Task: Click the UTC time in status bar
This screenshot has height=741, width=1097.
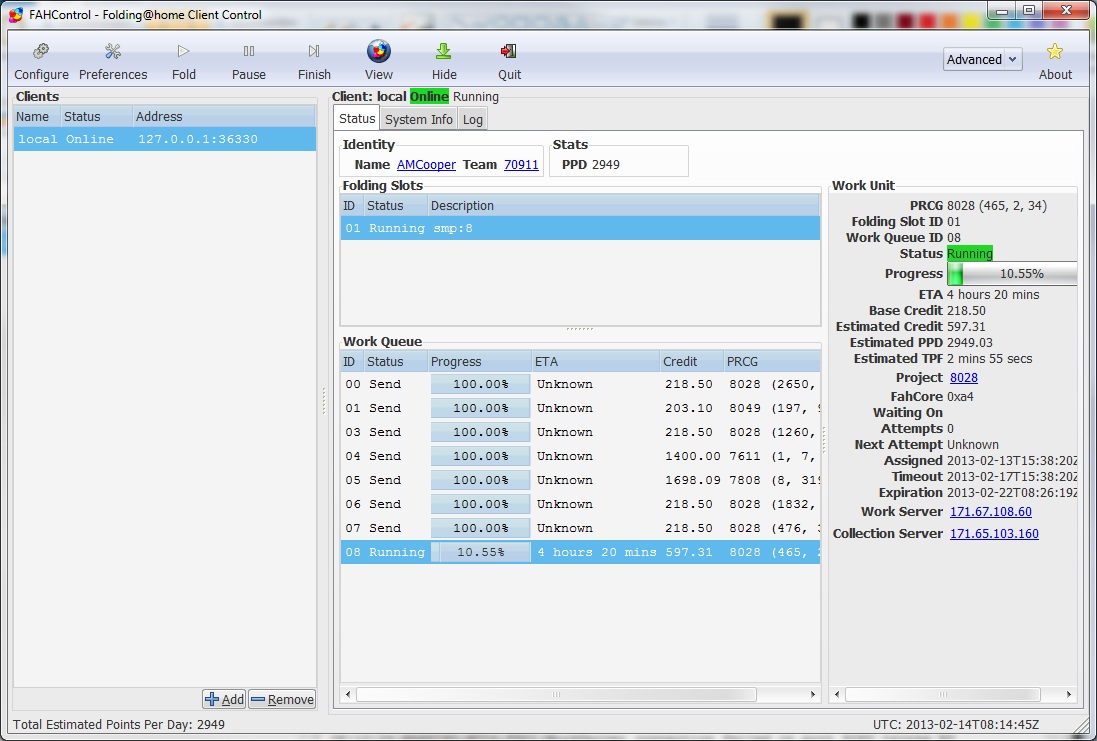Action: [x=956, y=725]
